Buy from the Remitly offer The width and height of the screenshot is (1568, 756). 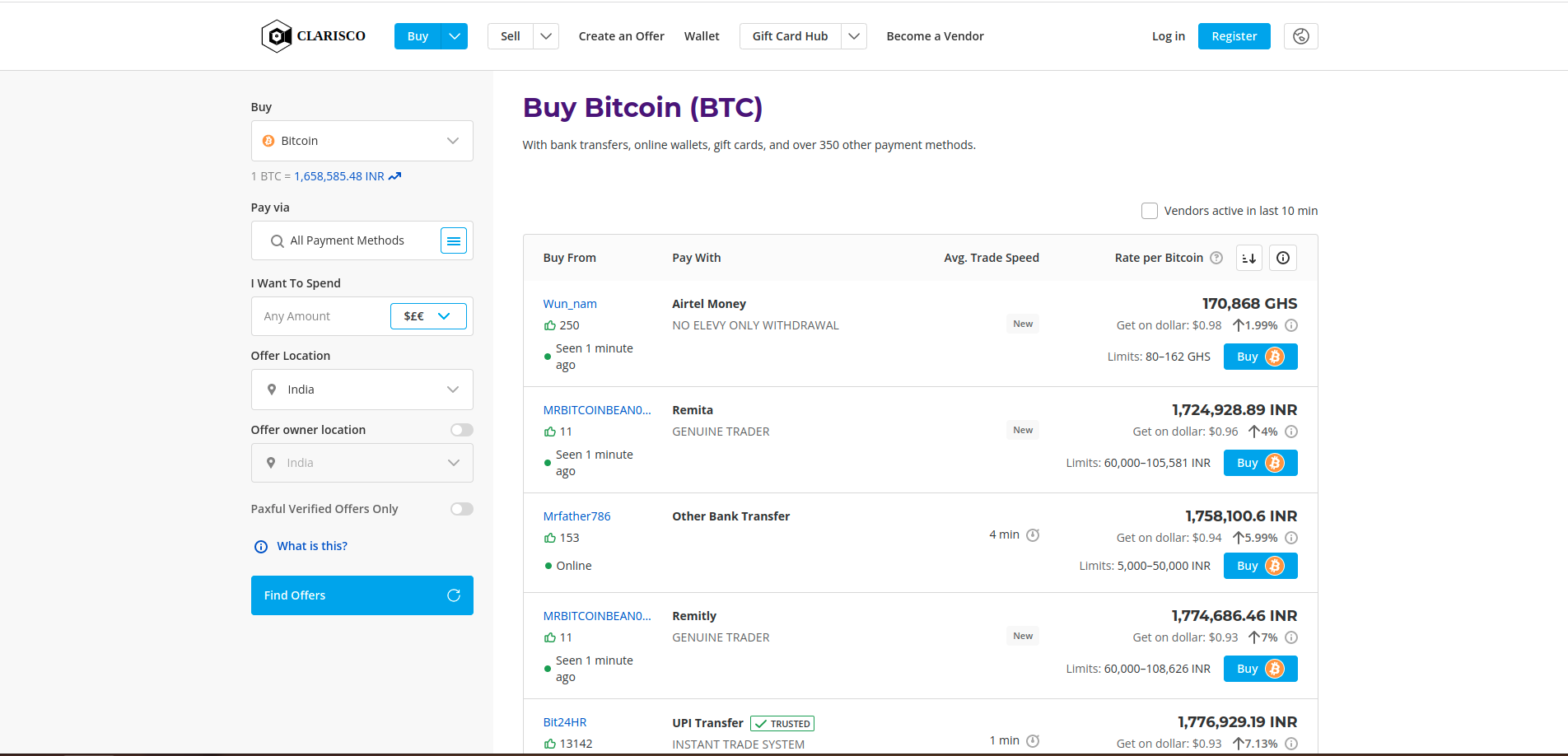pos(1261,669)
